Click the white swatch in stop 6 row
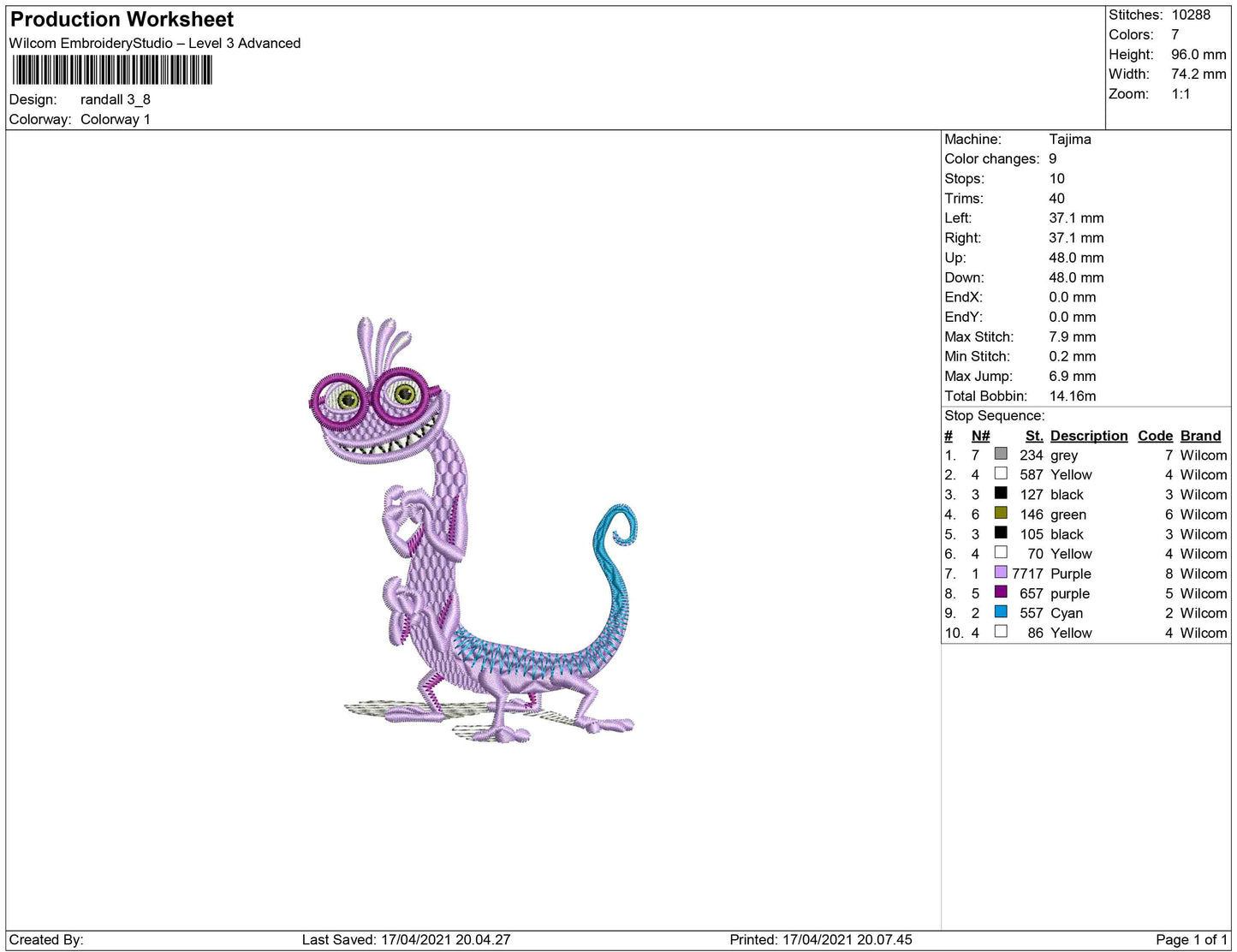1237x952 pixels. point(1001,552)
